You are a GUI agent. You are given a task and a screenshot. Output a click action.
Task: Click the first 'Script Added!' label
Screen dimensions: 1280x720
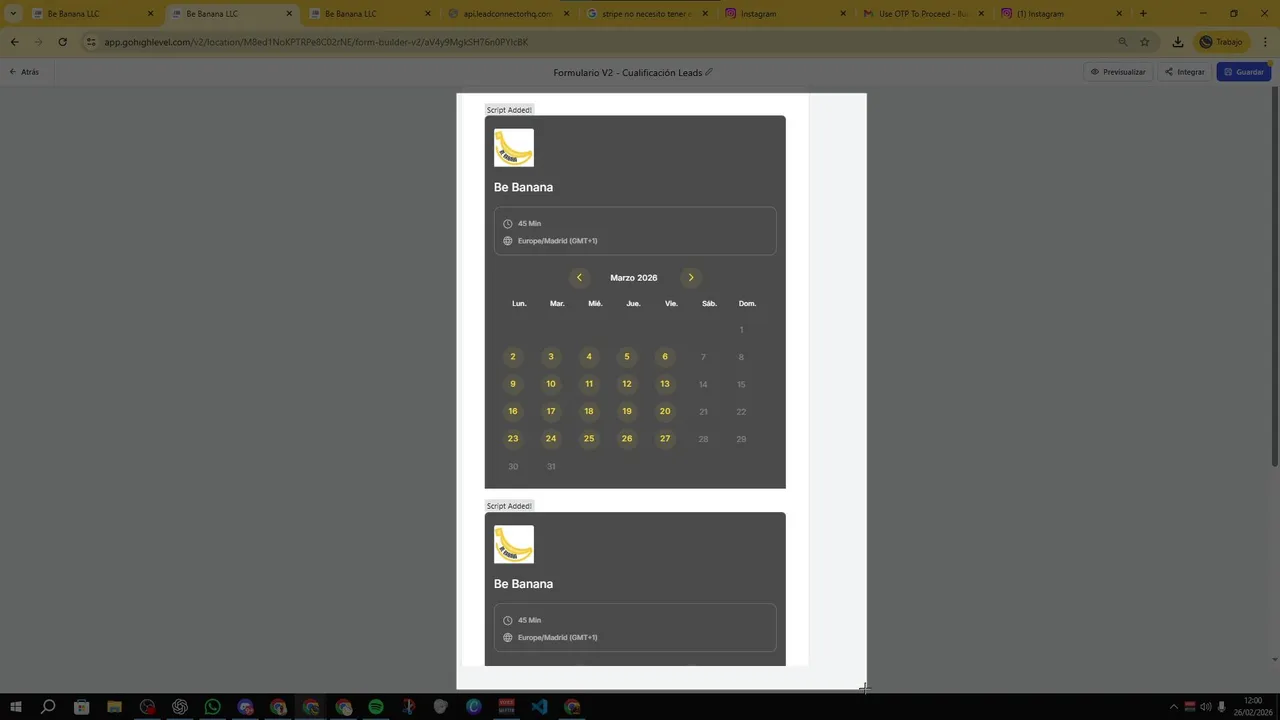pos(509,110)
